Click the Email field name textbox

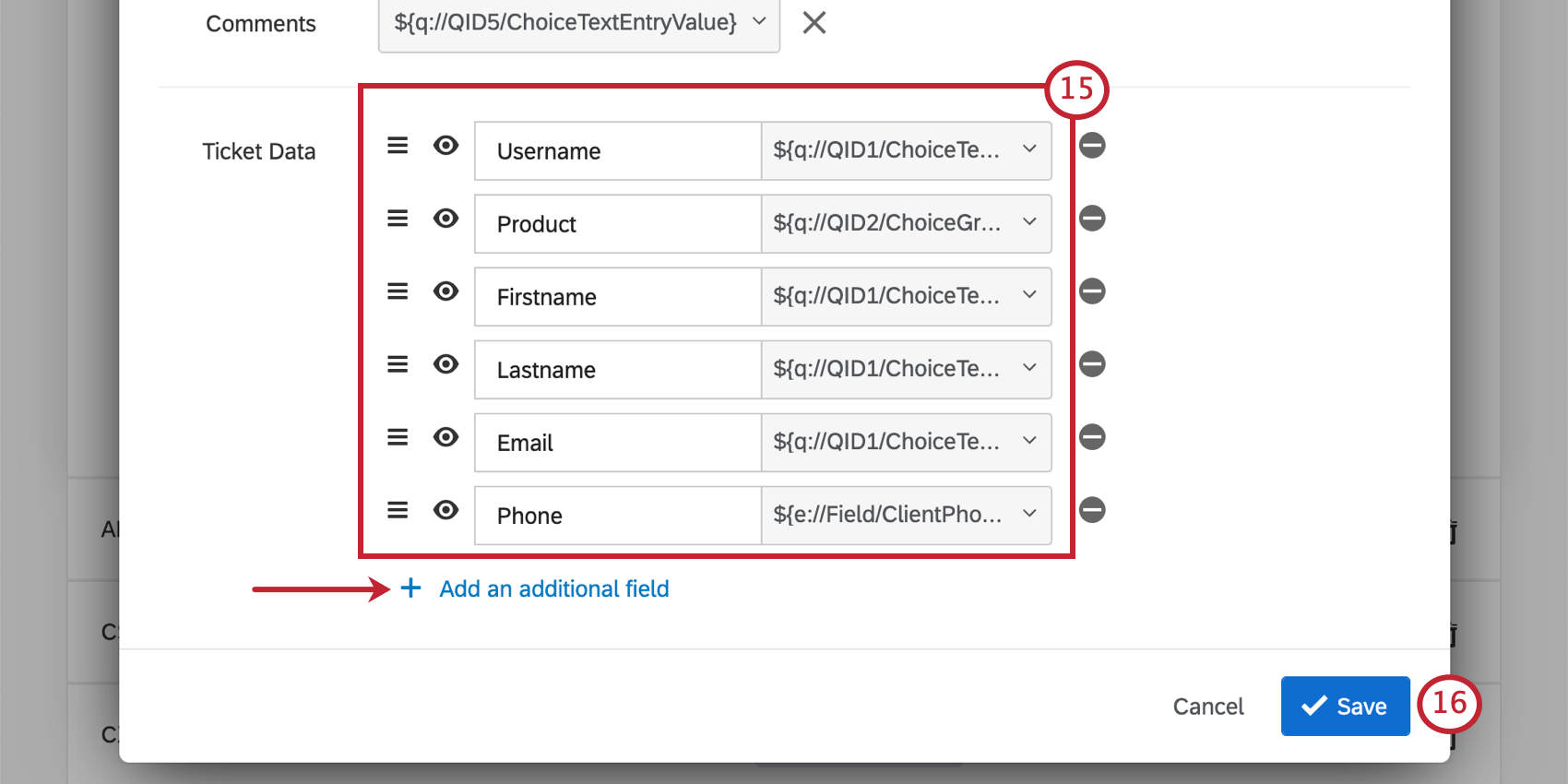click(x=617, y=443)
